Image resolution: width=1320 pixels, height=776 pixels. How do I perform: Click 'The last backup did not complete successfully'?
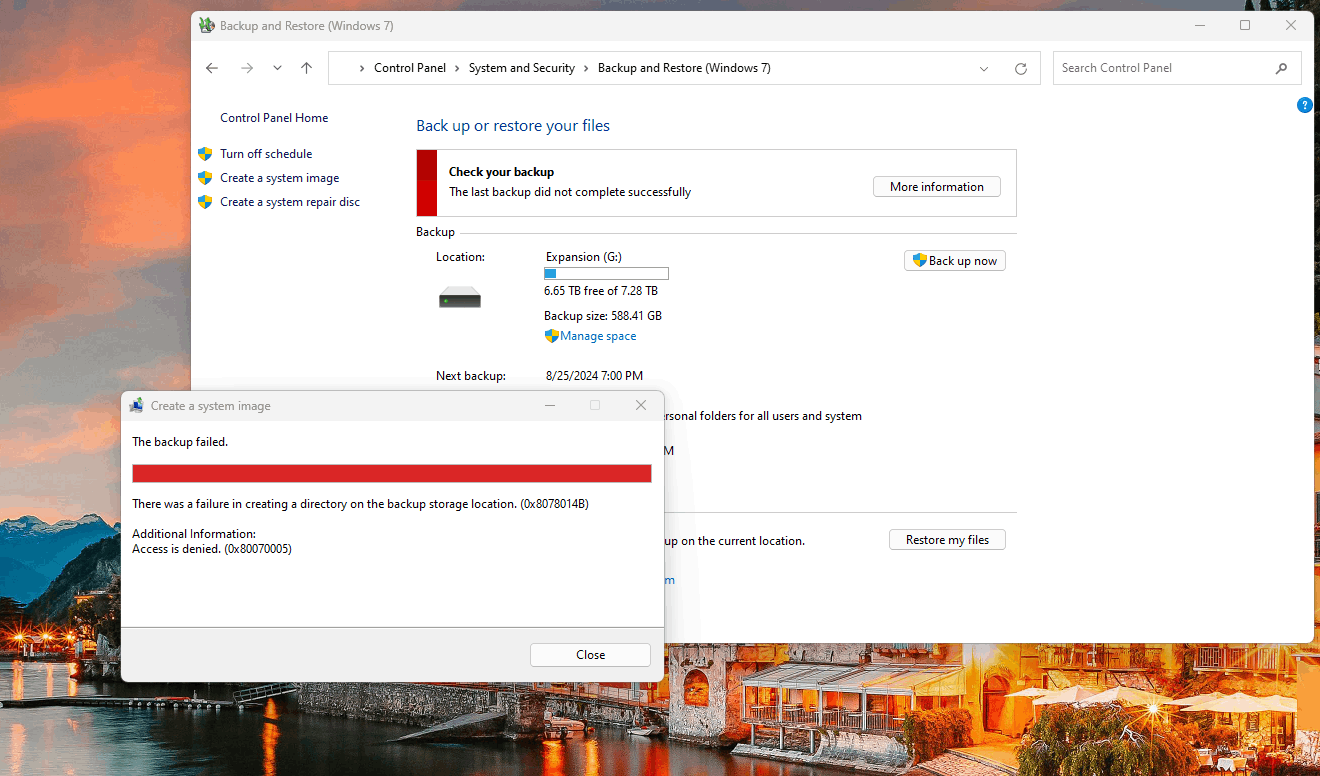point(570,192)
